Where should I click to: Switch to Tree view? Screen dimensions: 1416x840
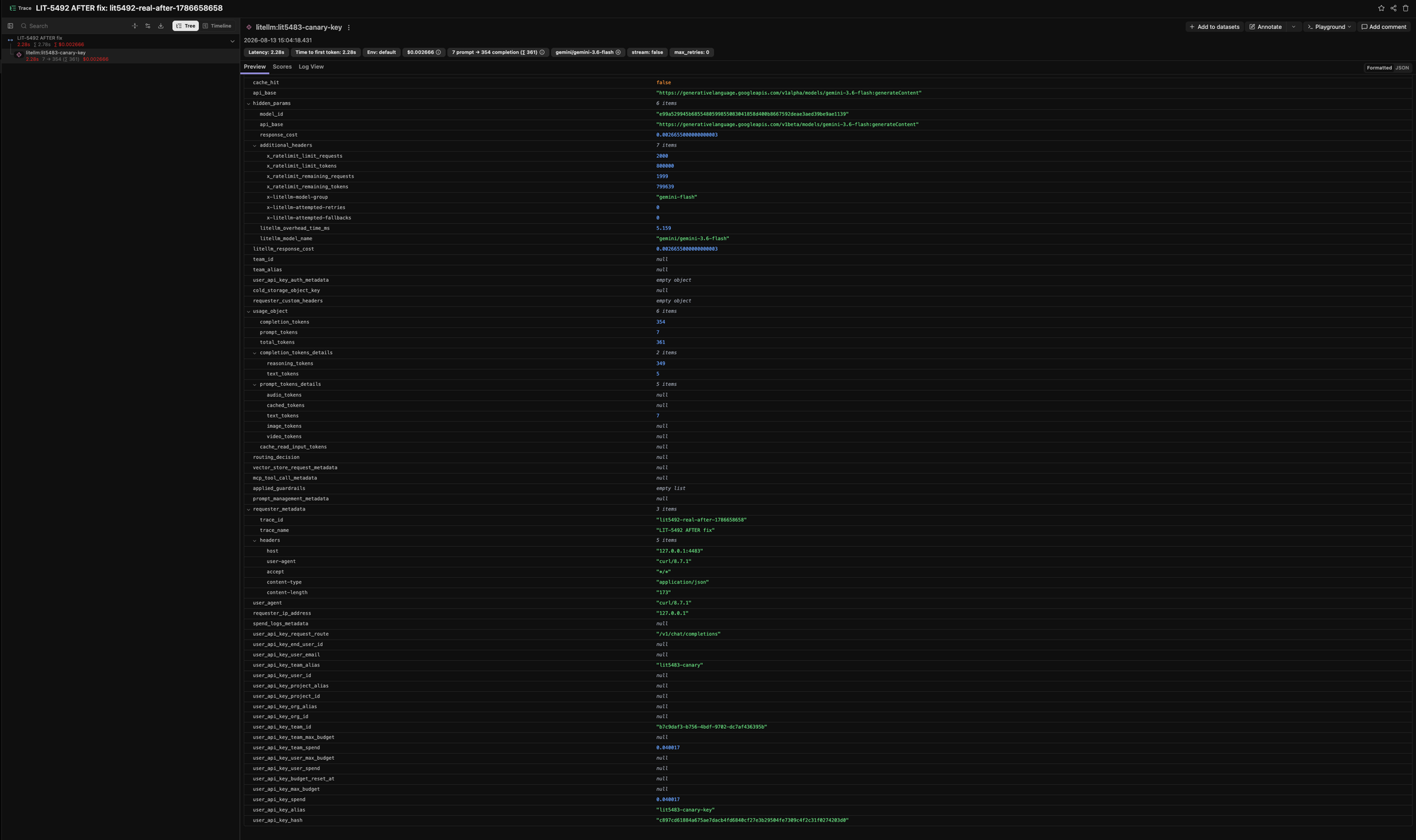click(x=186, y=26)
